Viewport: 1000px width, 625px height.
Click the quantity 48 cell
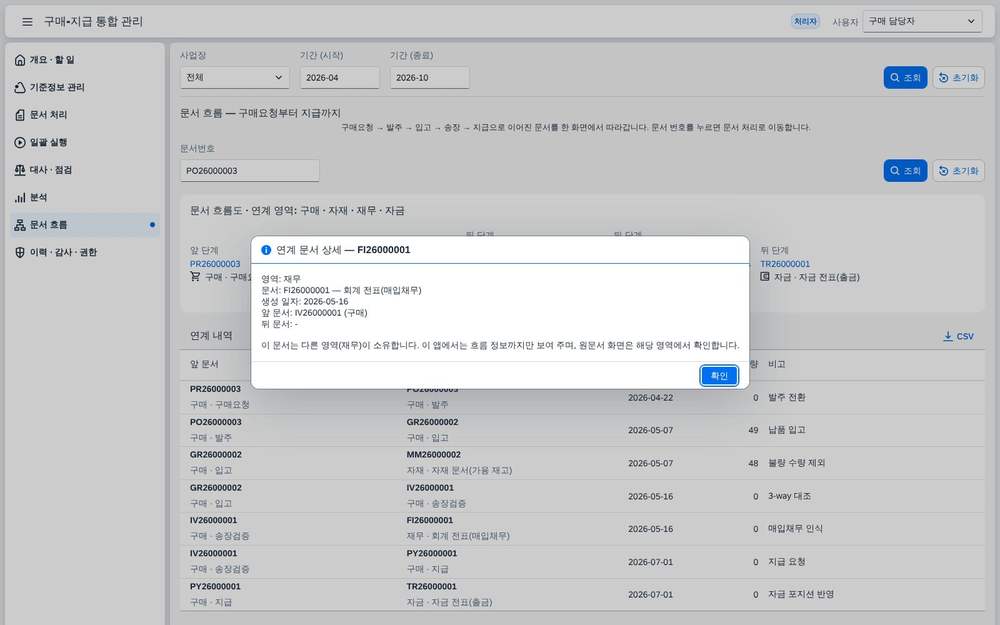coord(753,464)
